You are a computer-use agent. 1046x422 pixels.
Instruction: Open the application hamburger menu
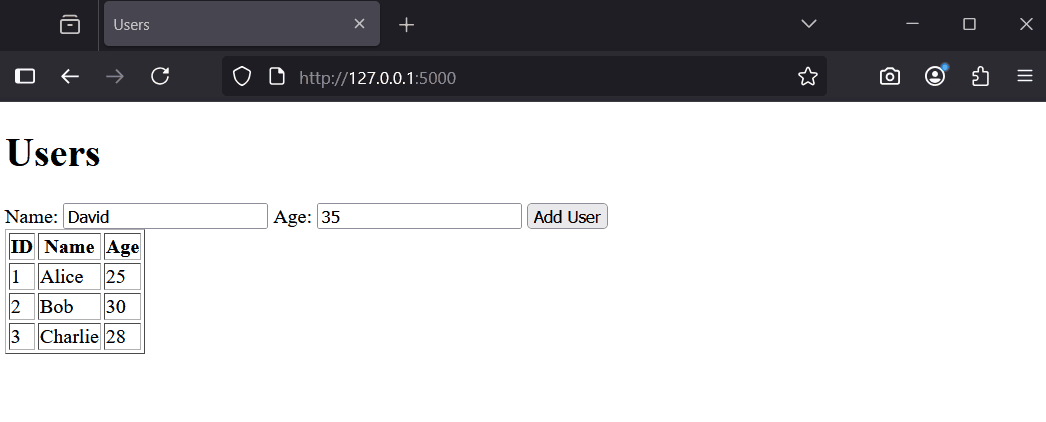tap(1025, 76)
